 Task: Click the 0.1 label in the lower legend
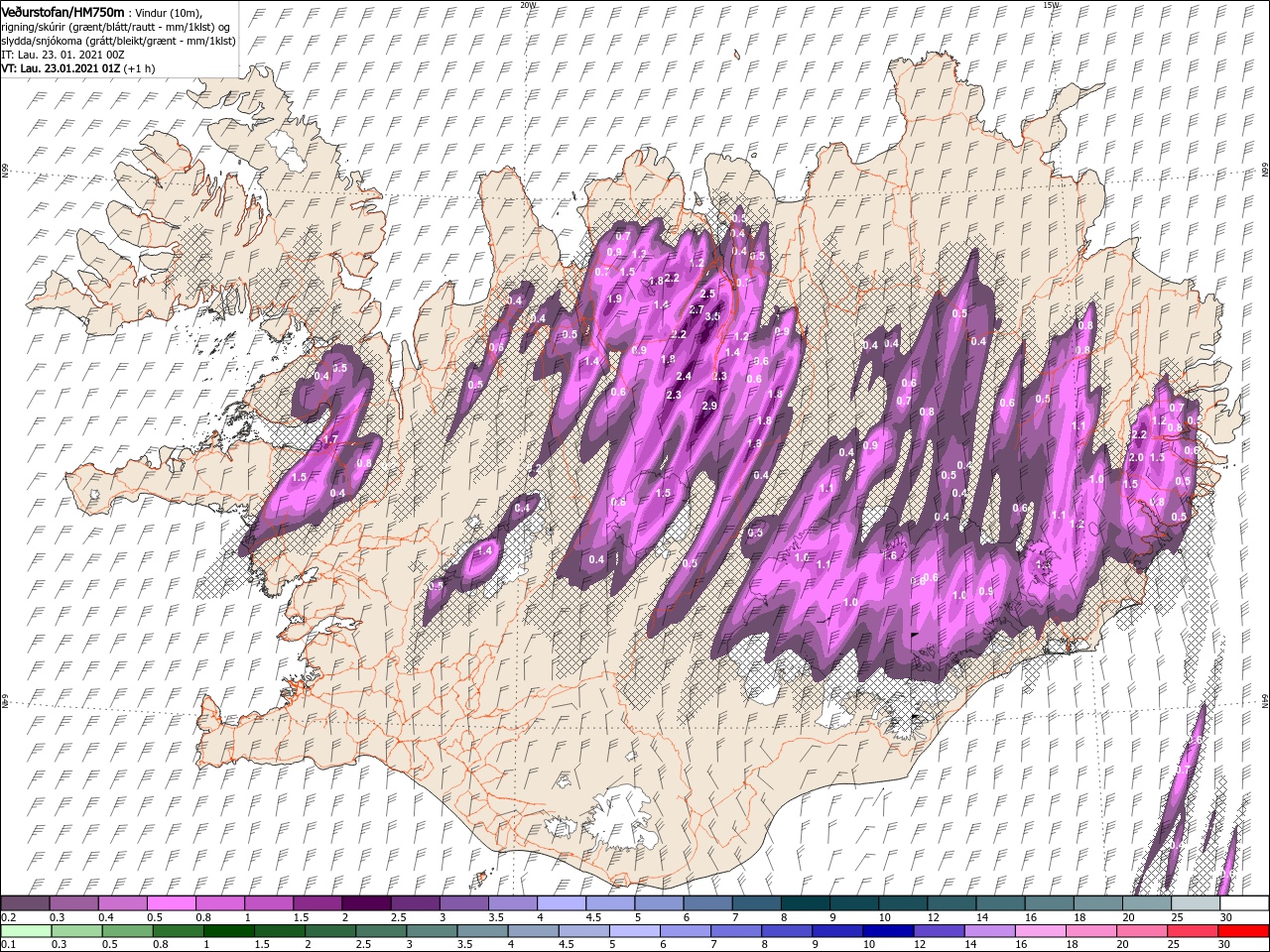[x=7, y=945]
